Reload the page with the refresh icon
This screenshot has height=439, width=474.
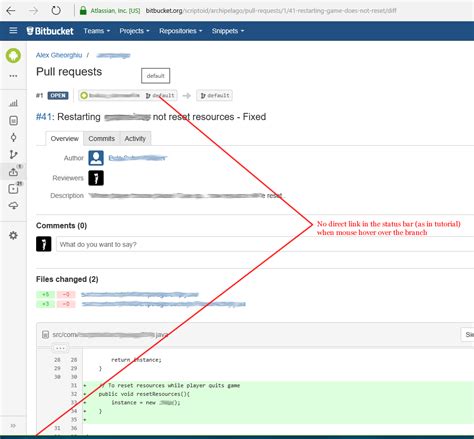click(x=56, y=11)
